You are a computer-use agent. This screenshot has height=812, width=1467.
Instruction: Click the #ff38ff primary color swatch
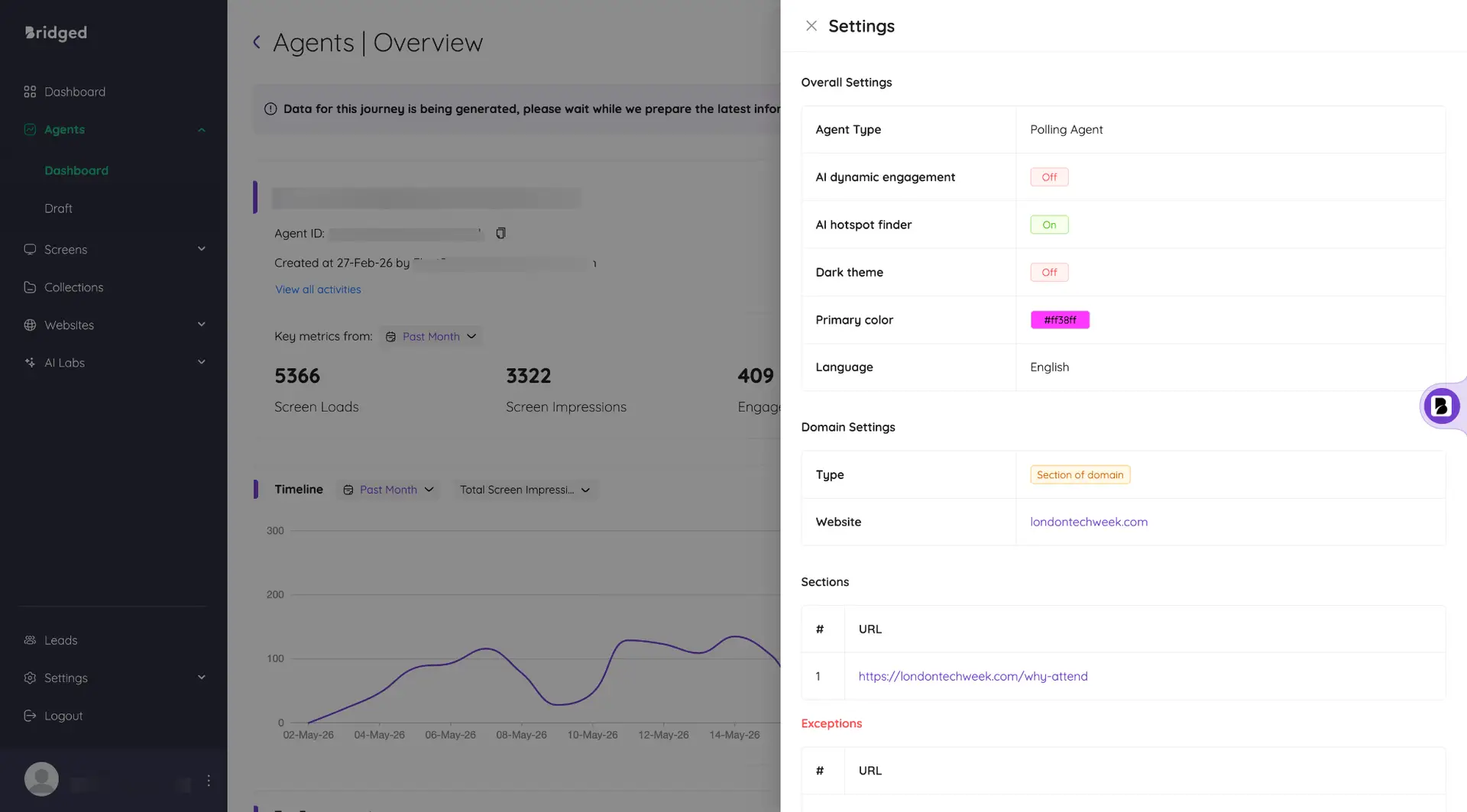coord(1060,320)
